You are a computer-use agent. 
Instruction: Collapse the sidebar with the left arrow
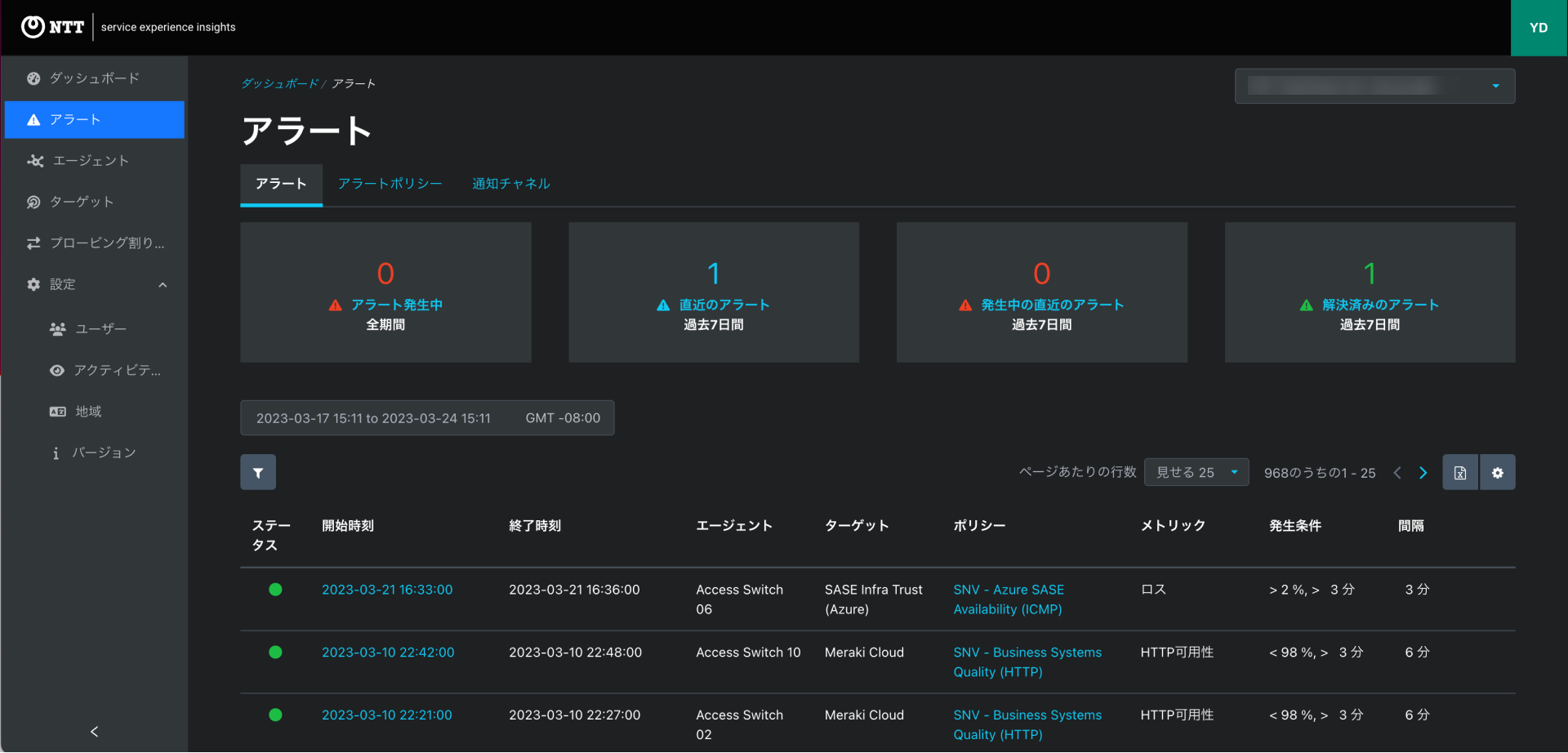pos(95,732)
